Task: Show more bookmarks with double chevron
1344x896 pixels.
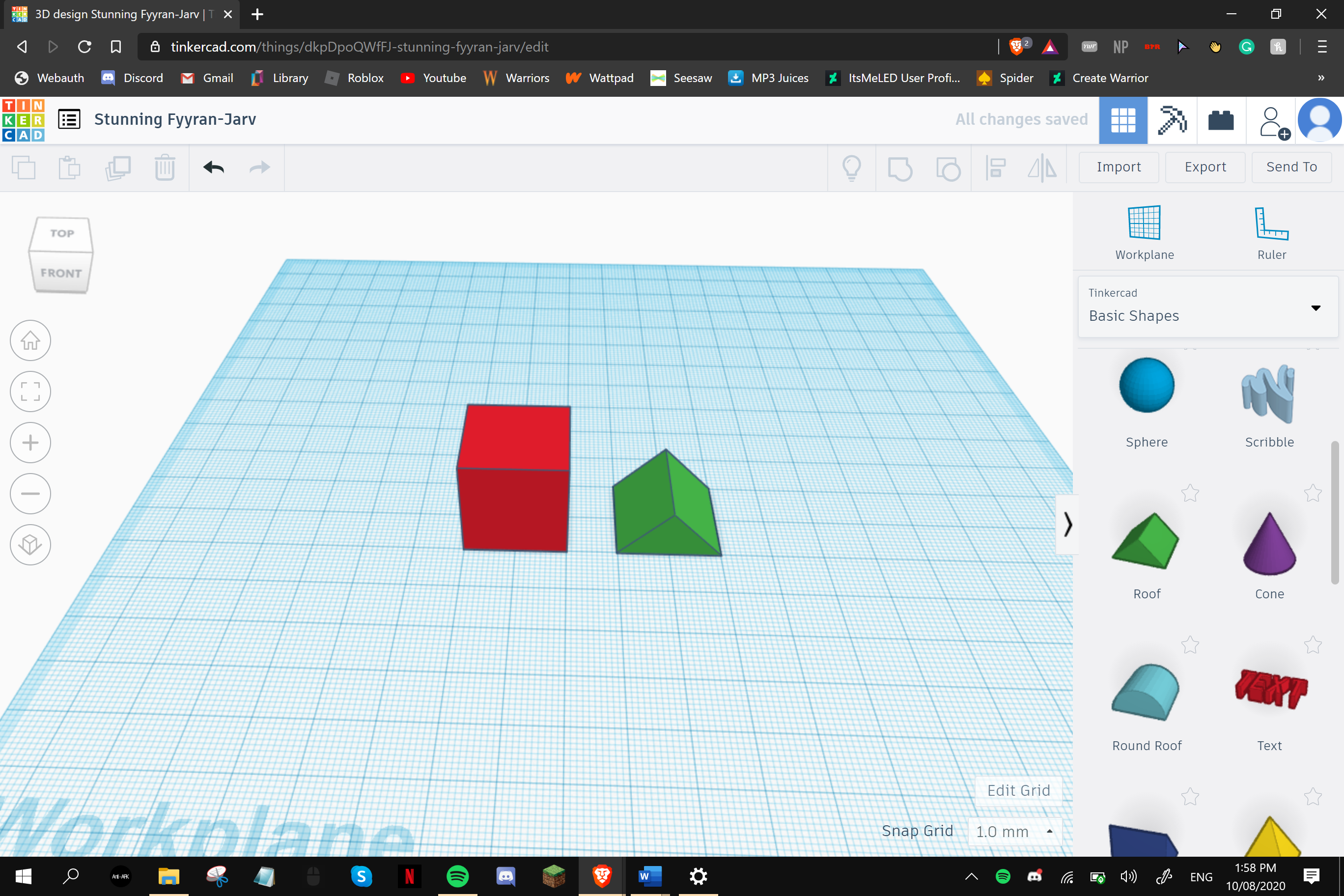Action: (x=1320, y=78)
